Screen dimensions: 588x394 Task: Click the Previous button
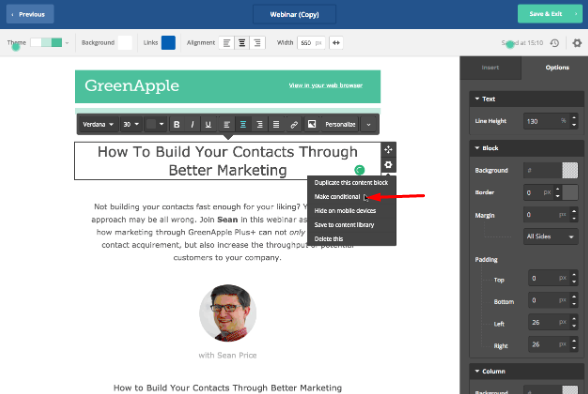[30, 14]
